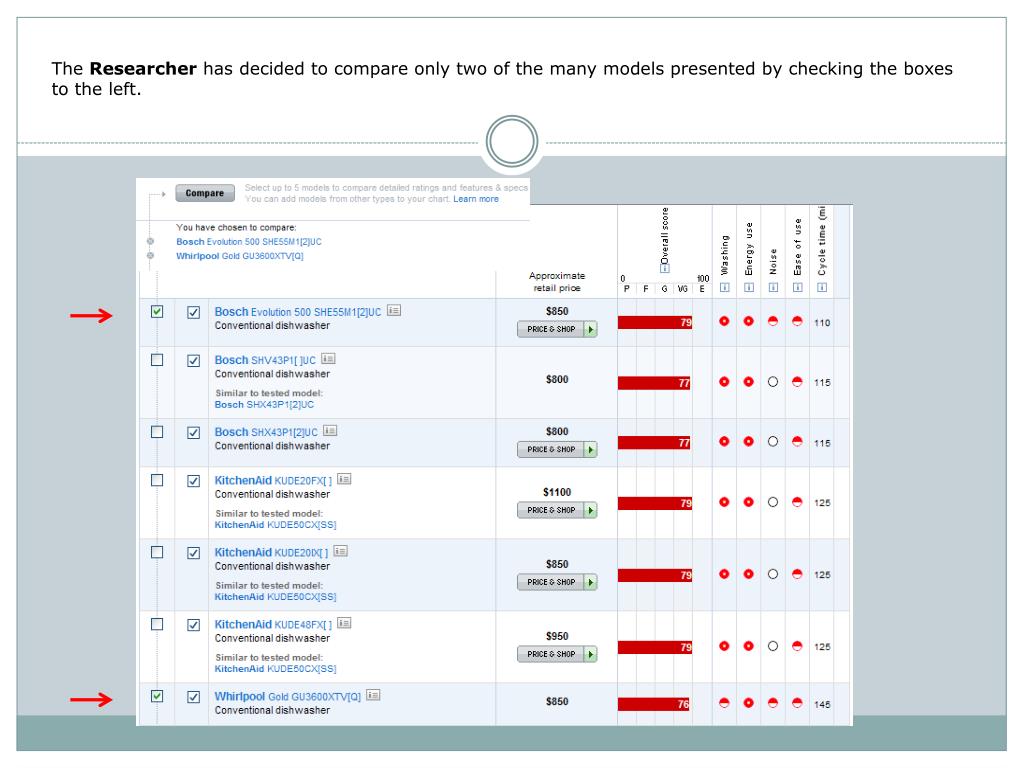Uncheck the Bosch Evolution 500 compare checkbox
The height and width of the screenshot is (768, 1024).
click(x=159, y=312)
